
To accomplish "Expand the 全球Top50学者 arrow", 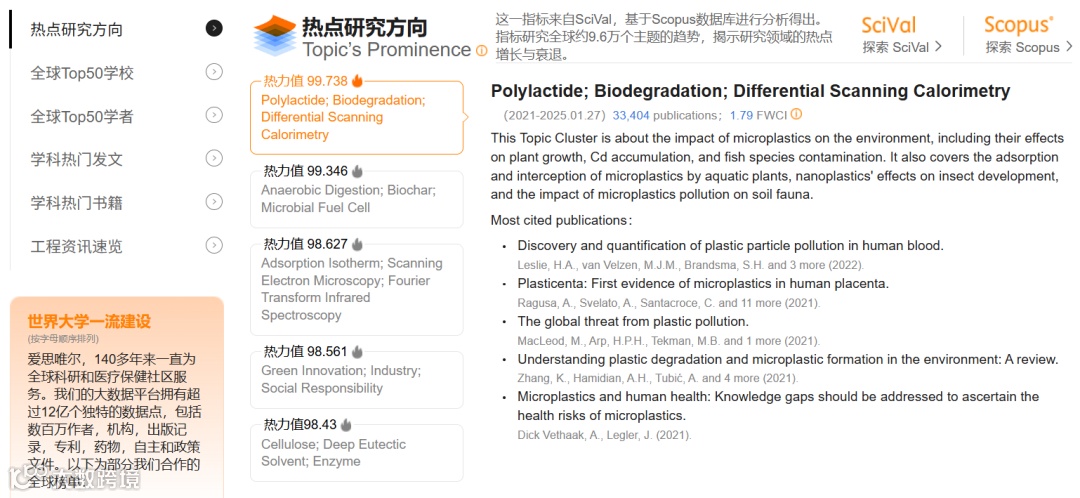I will (x=214, y=115).
